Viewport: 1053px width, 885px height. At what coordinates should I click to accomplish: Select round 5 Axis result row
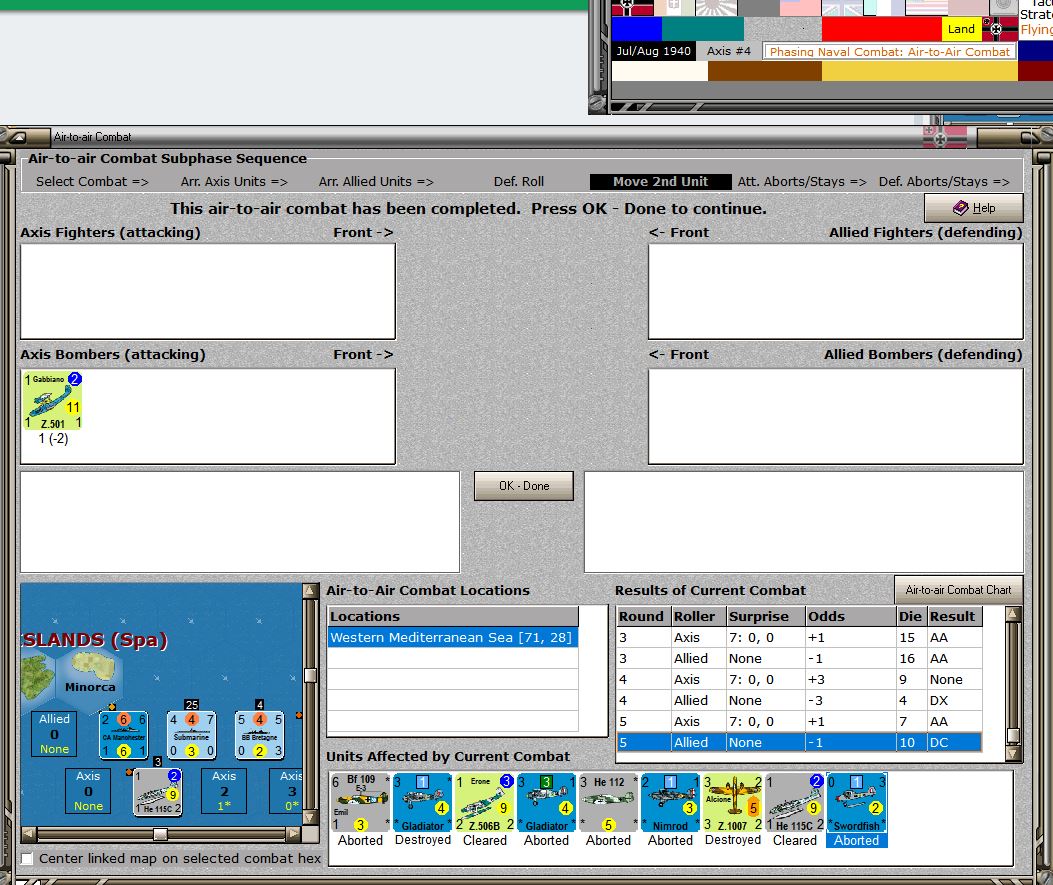point(799,721)
